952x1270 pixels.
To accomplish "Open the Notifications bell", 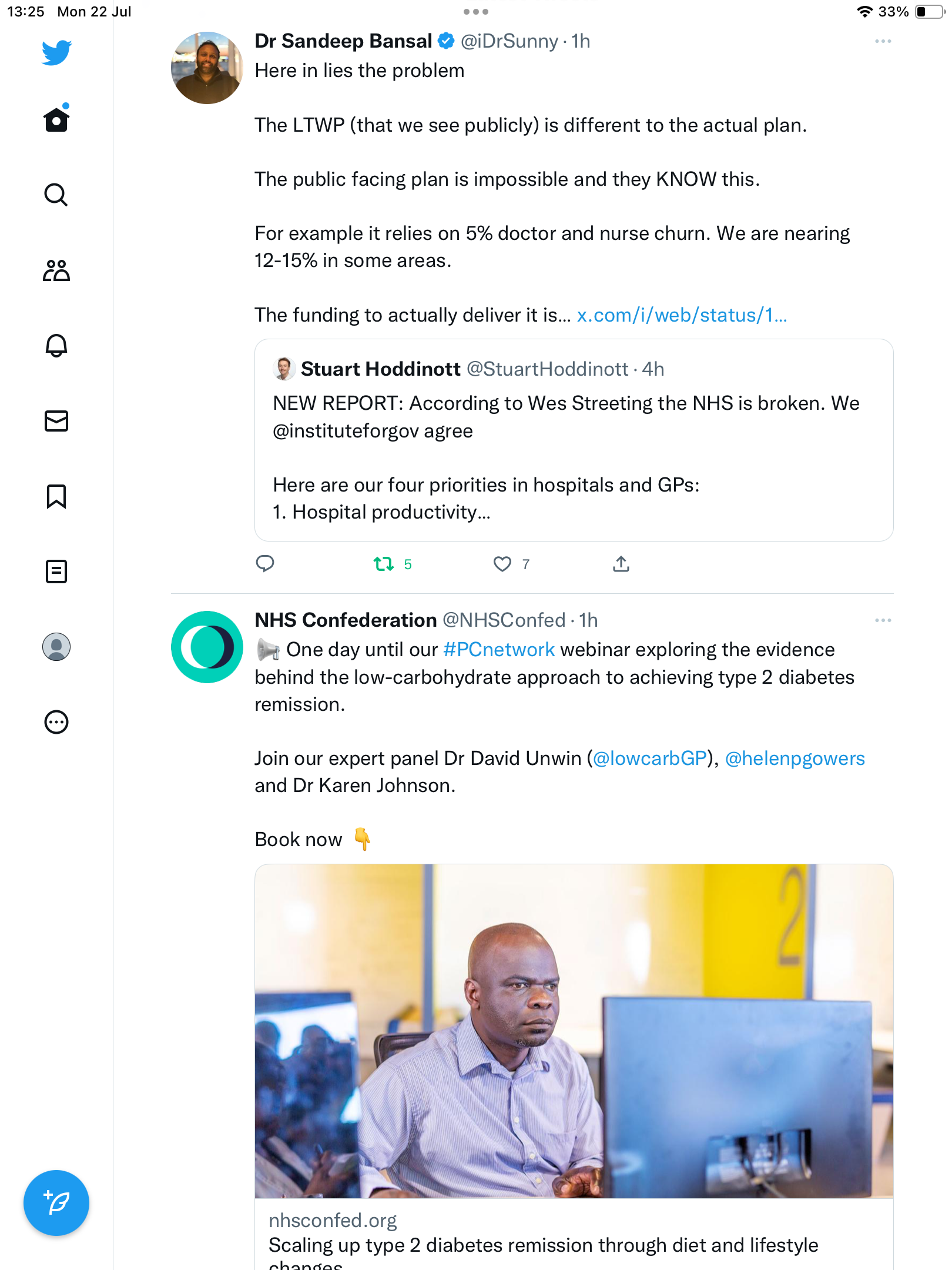I will pos(56,346).
